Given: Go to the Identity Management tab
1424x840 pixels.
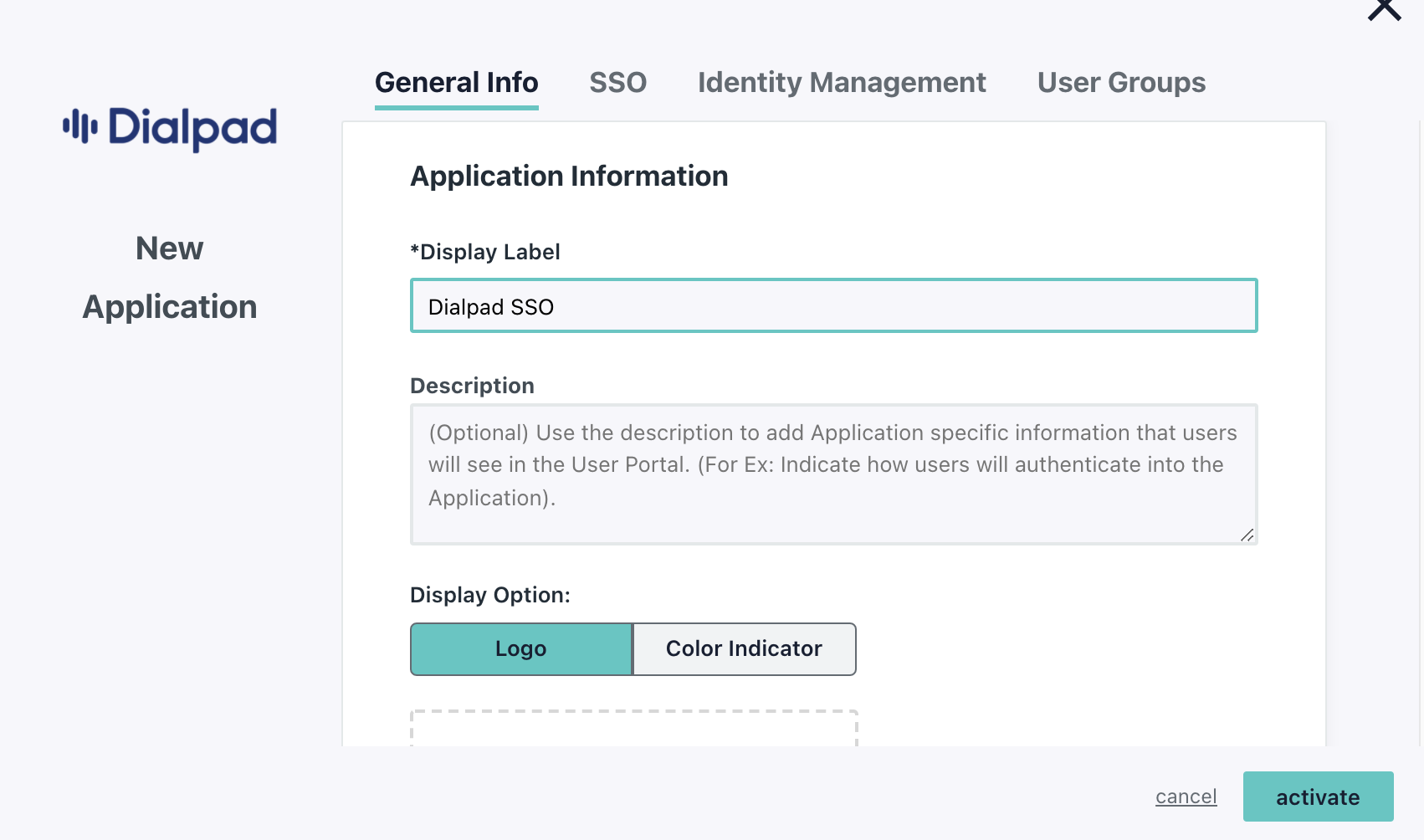Looking at the screenshot, I should coord(842,83).
